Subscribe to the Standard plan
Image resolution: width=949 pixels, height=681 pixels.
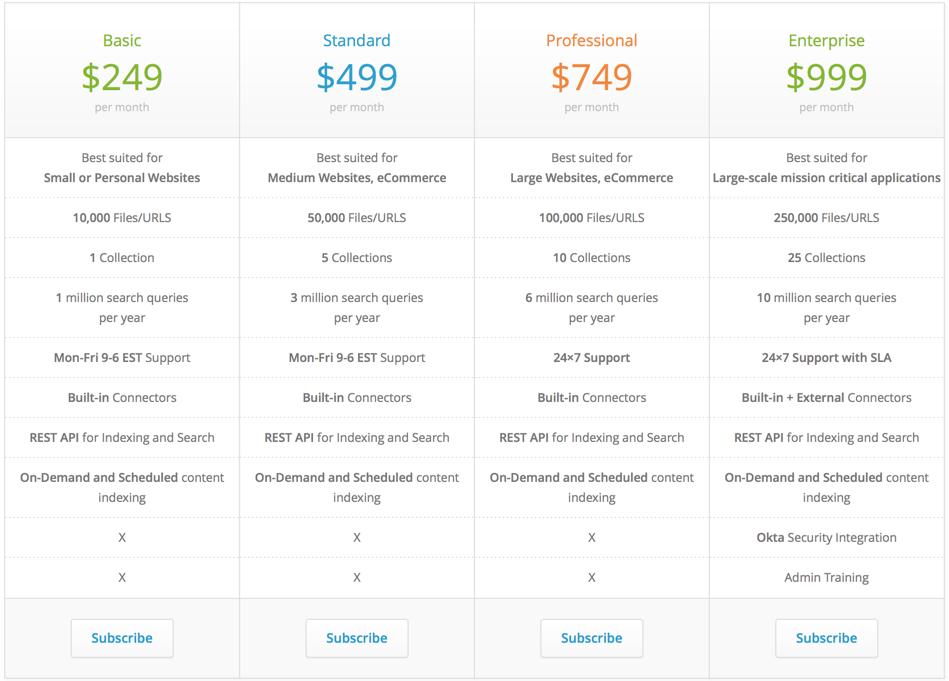[x=357, y=638]
